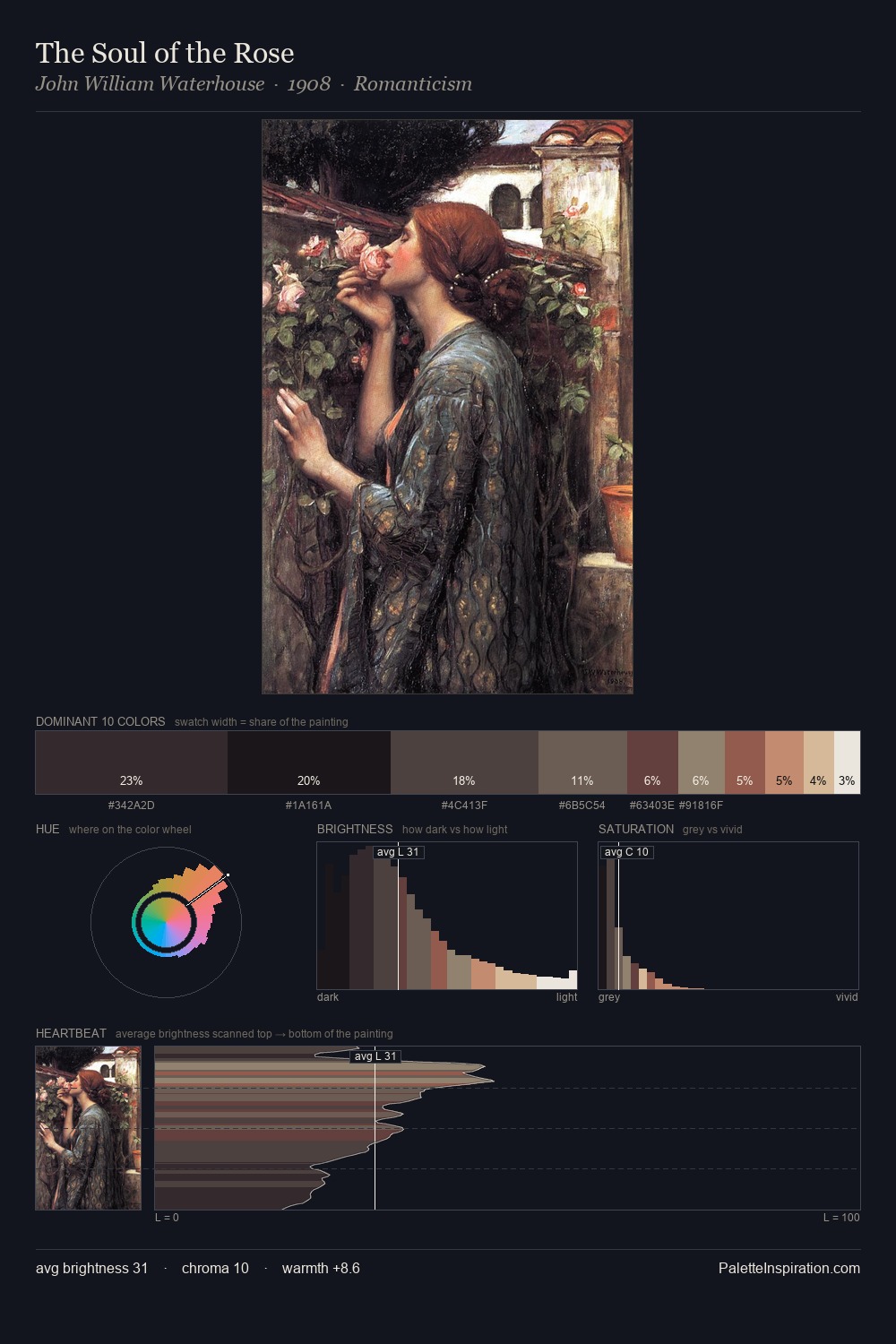This screenshot has height=1344, width=896.
Task: Click the 23% color swatch #342A2D
Action: tap(131, 762)
